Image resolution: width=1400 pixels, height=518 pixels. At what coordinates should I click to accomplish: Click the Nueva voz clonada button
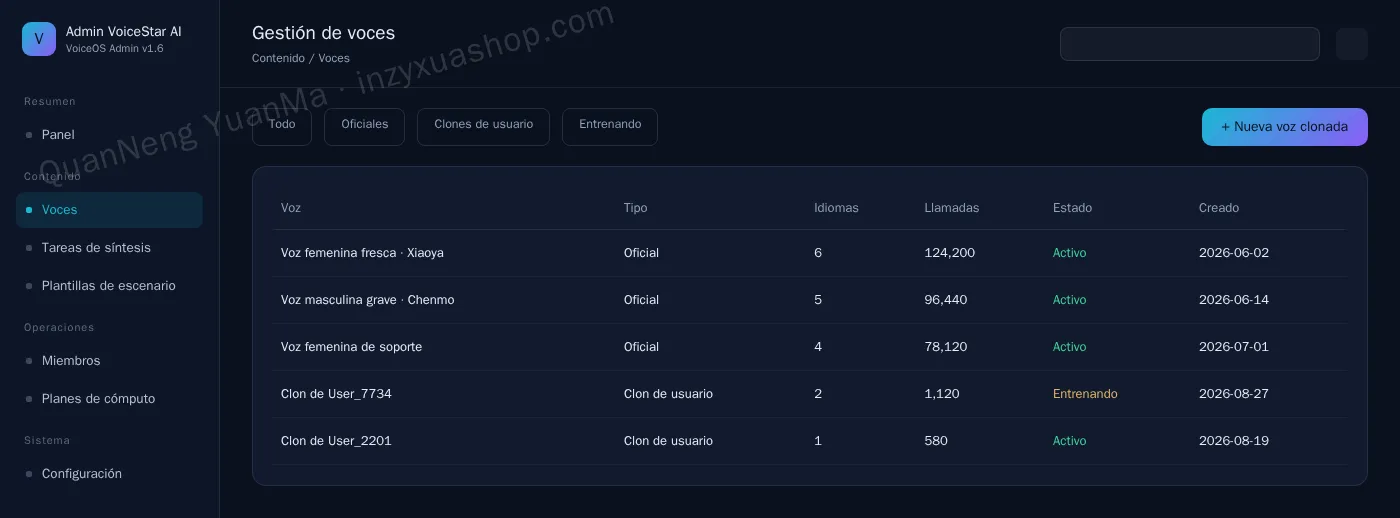pos(1285,127)
